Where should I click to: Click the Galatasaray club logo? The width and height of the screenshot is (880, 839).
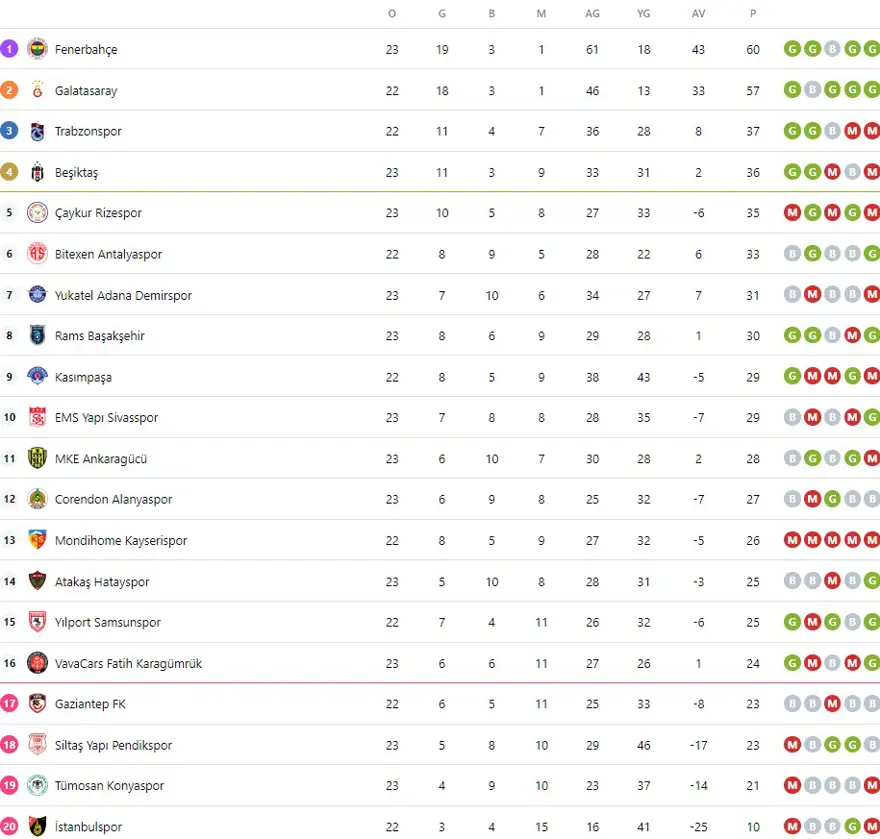pos(37,90)
